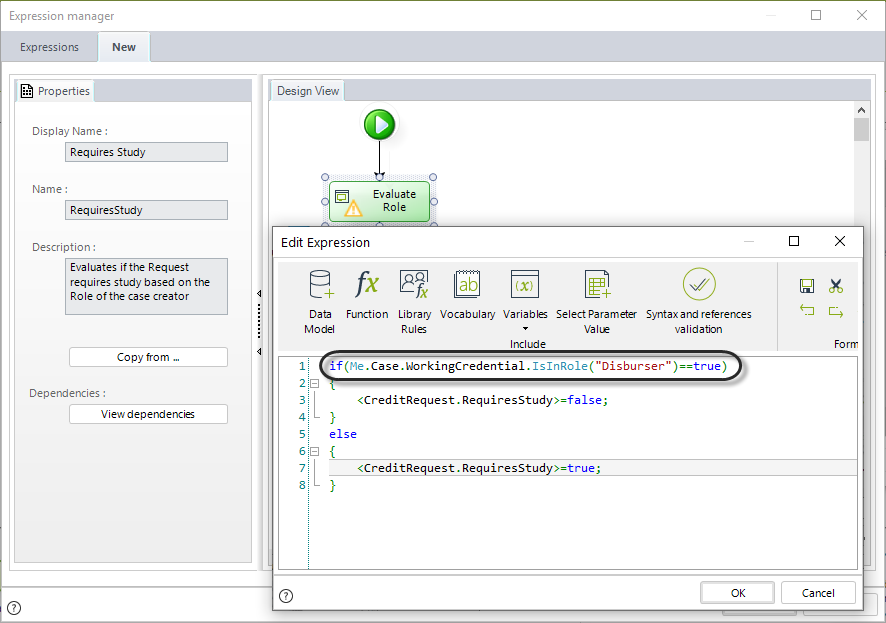Switch to the Expressions tab
886x623 pixels.
49,47
